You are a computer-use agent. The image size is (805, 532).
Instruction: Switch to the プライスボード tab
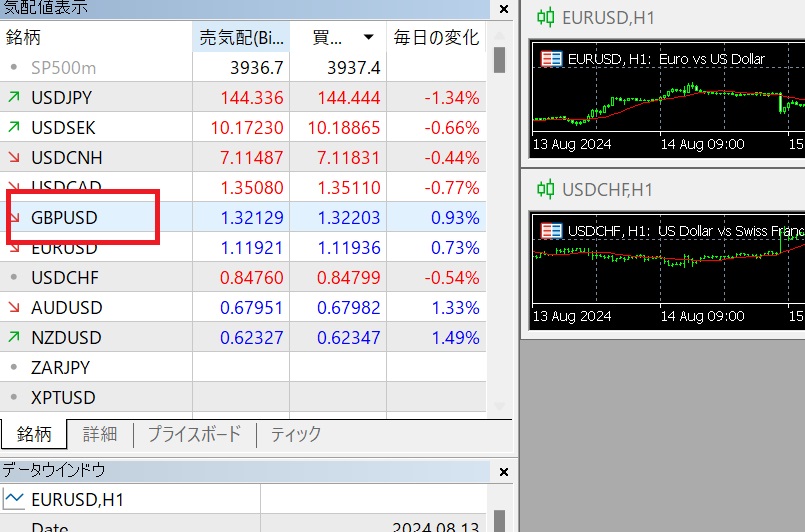(x=195, y=434)
